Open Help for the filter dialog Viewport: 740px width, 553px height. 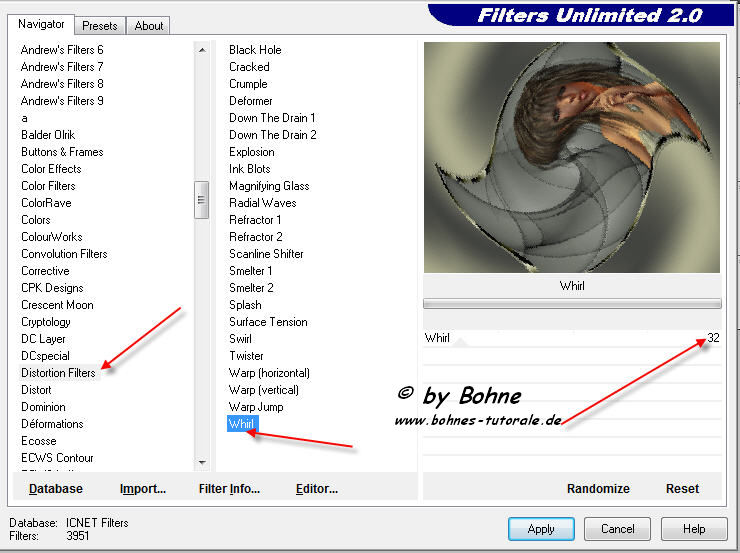click(694, 529)
